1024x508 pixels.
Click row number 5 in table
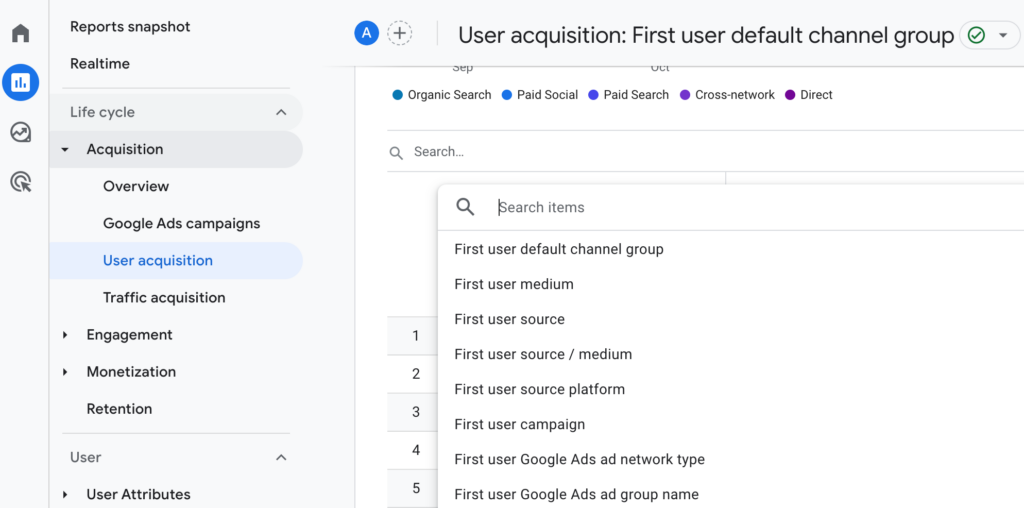[415, 488]
